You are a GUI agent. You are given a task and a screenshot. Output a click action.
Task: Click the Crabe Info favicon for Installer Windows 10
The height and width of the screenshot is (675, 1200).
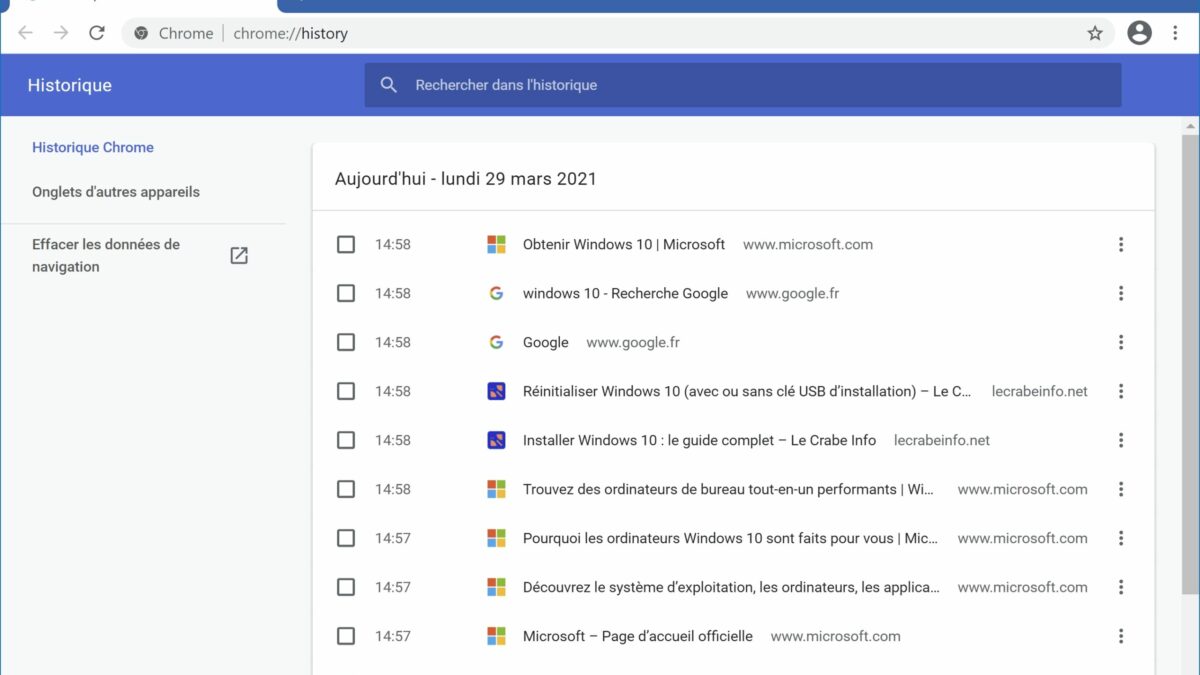point(496,440)
